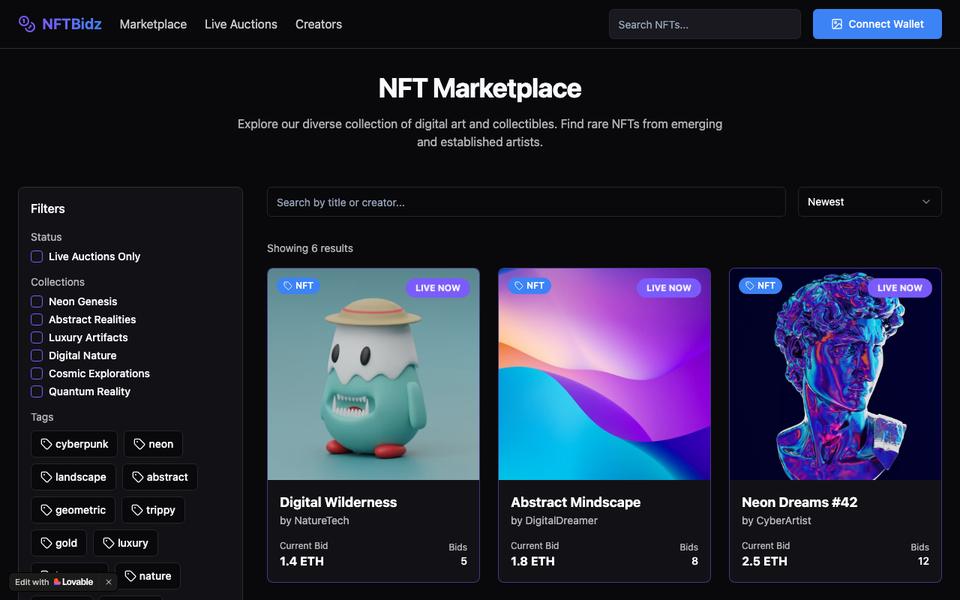Click the Neon Dreams #42 title

[x=799, y=502]
